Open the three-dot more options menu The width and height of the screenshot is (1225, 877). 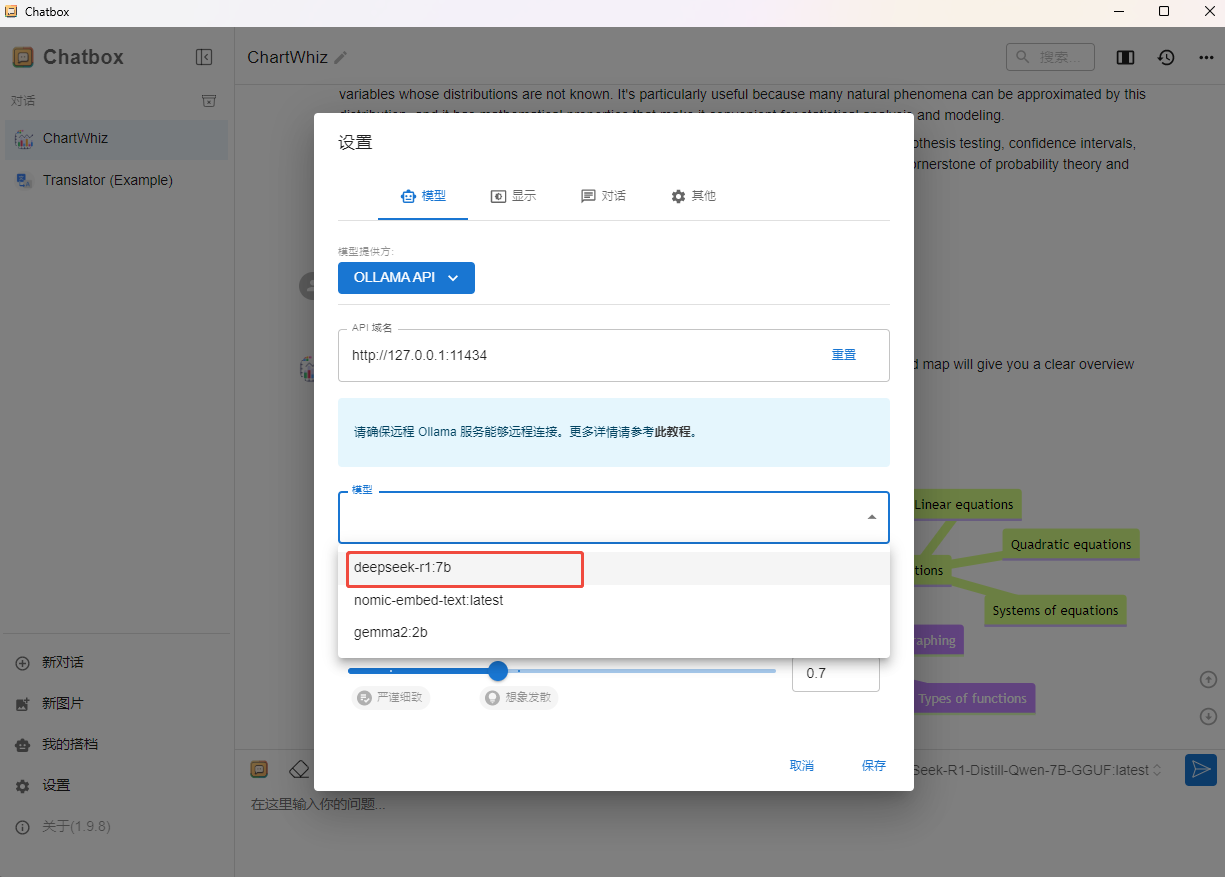(1206, 58)
